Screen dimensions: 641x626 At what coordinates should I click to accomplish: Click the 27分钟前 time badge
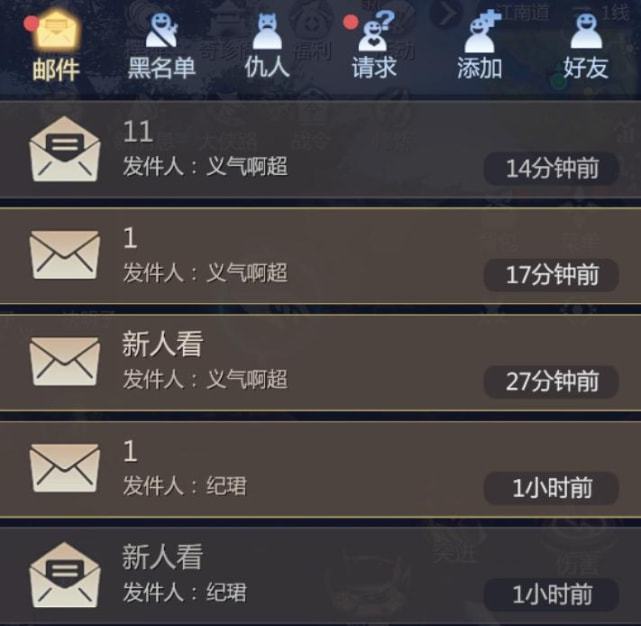[551, 381]
